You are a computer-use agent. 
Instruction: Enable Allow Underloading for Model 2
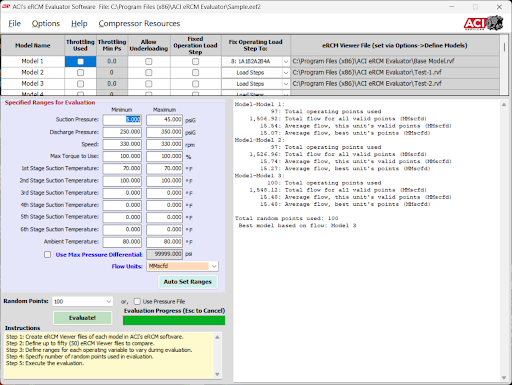tap(149, 72)
